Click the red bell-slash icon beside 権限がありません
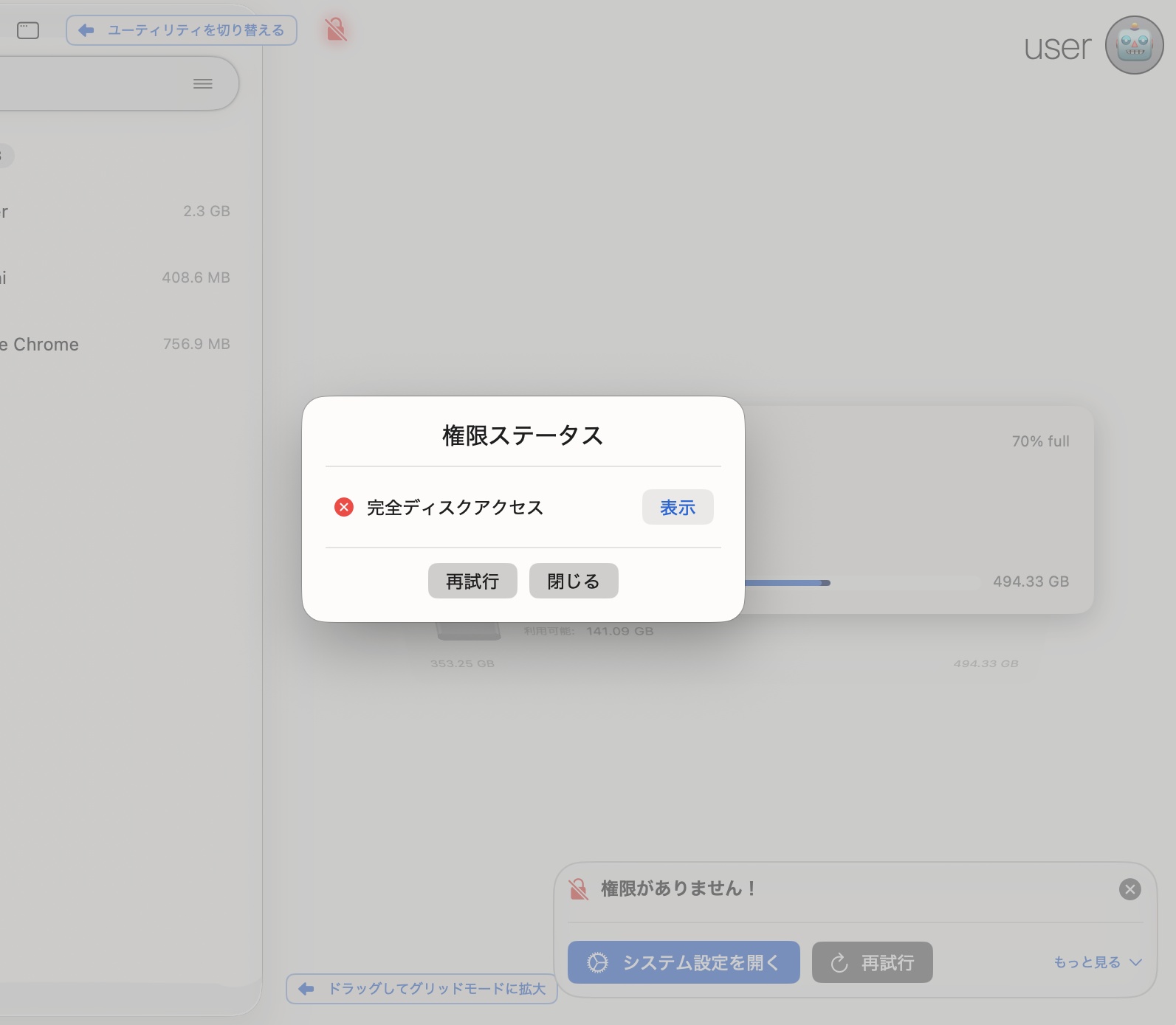 (x=579, y=888)
